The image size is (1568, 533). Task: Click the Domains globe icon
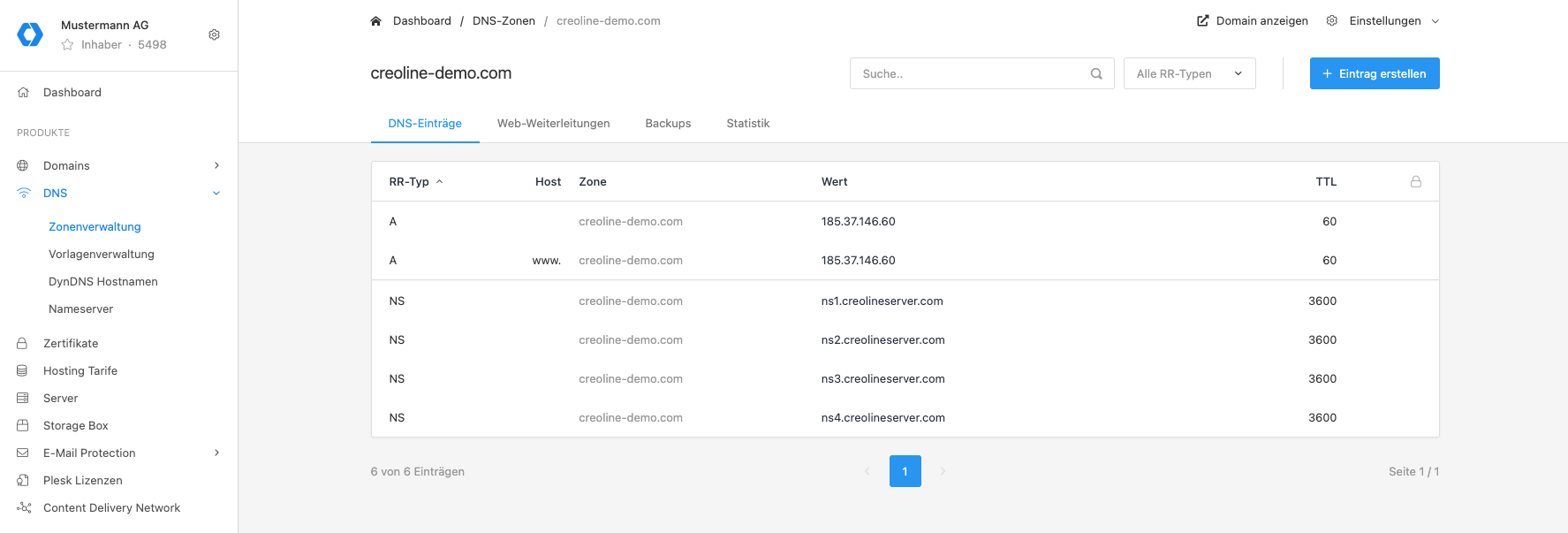pyautogui.click(x=23, y=165)
